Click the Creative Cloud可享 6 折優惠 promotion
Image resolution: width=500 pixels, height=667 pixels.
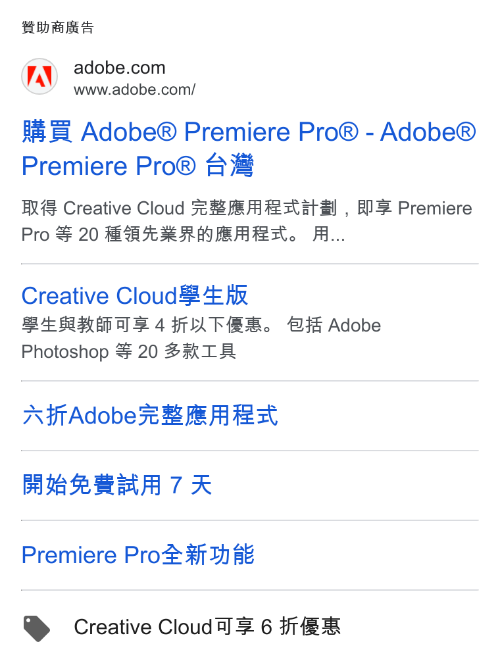point(207,627)
